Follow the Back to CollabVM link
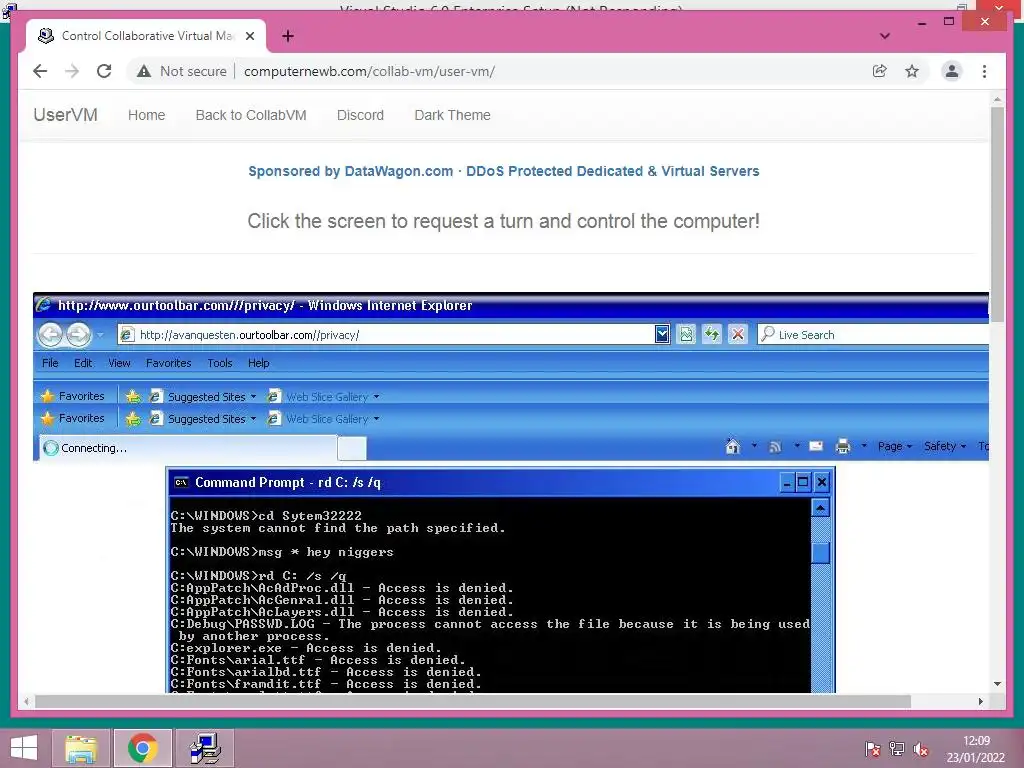The image size is (1024, 768). point(251,115)
